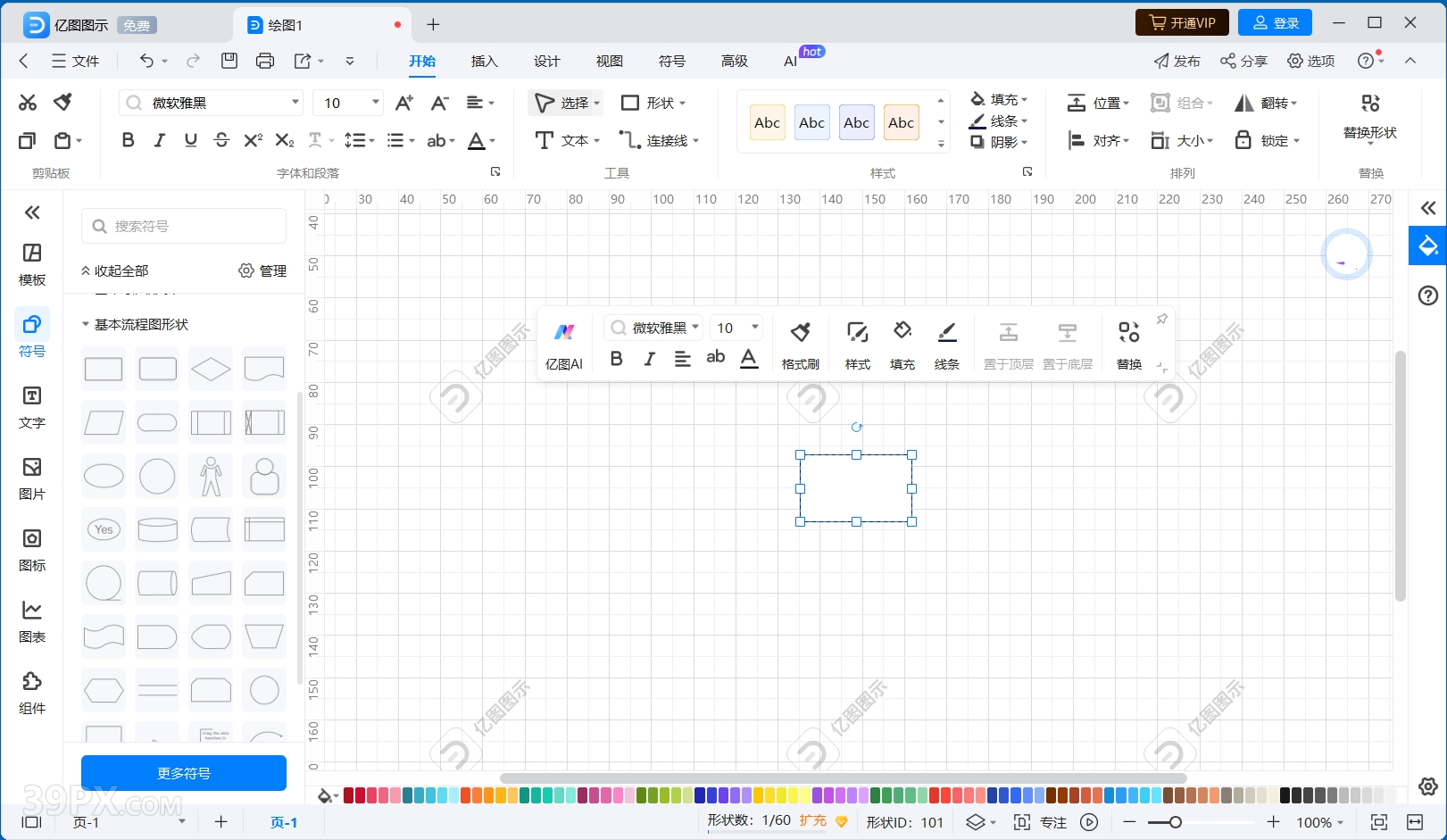The image size is (1447, 840).
Task: Click the Undo arrow icon
Action: tap(147, 61)
